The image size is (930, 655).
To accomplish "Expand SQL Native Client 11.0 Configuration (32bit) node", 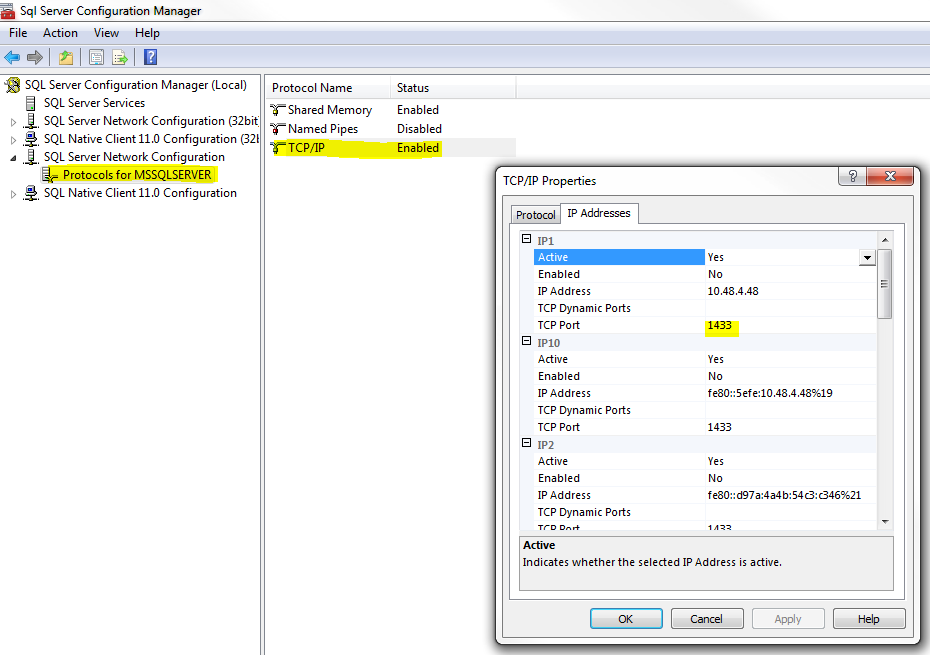I will 14,140.
